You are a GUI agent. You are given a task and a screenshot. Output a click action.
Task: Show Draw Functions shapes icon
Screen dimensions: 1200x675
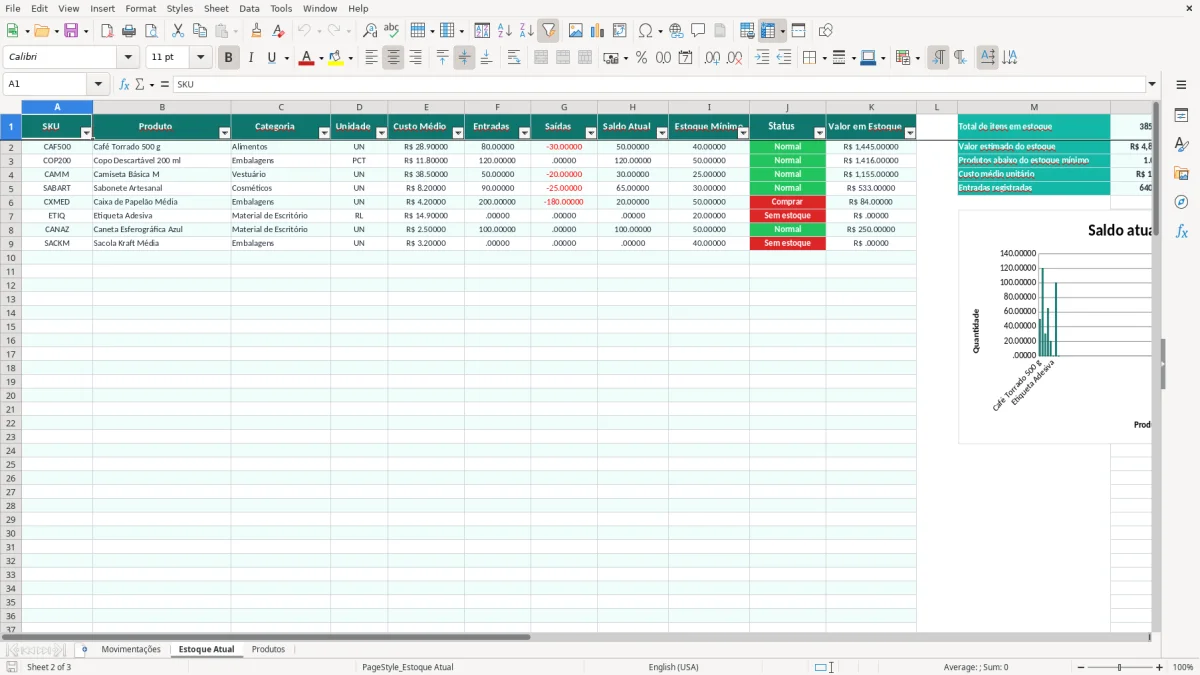826,31
